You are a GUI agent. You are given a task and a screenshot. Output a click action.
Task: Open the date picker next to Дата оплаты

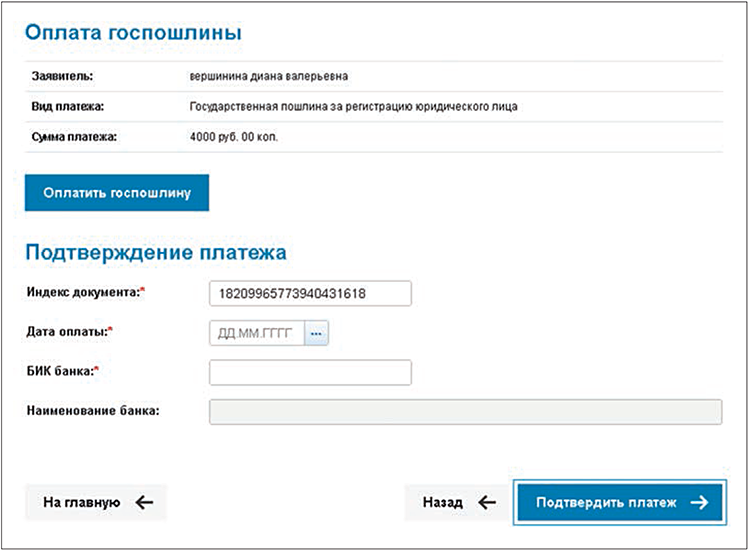pyautogui.click(x=318, y=334)
